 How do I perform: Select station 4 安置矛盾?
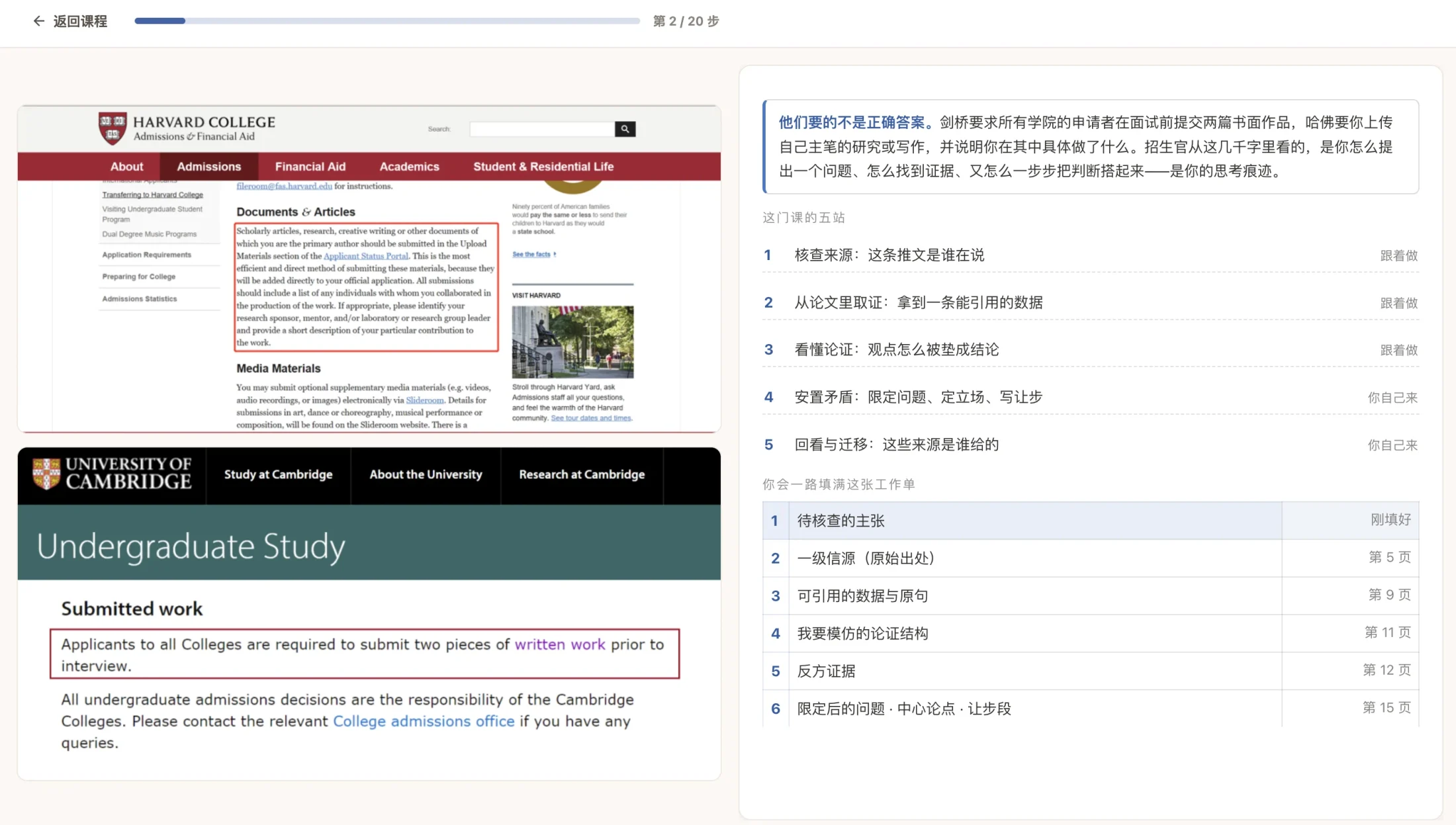(1090, 398)
